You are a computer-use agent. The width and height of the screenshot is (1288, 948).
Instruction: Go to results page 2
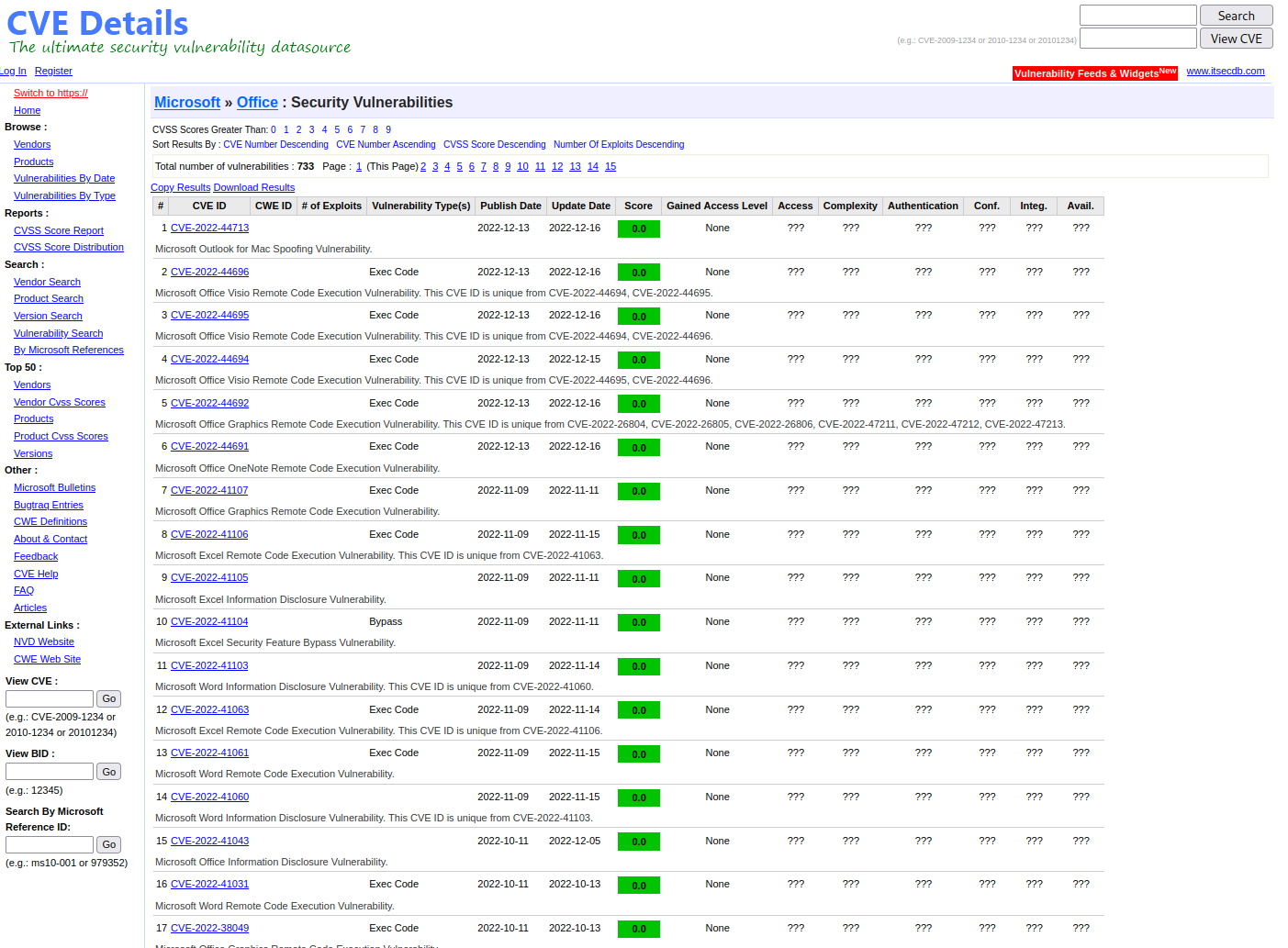(x=423, y=166)
